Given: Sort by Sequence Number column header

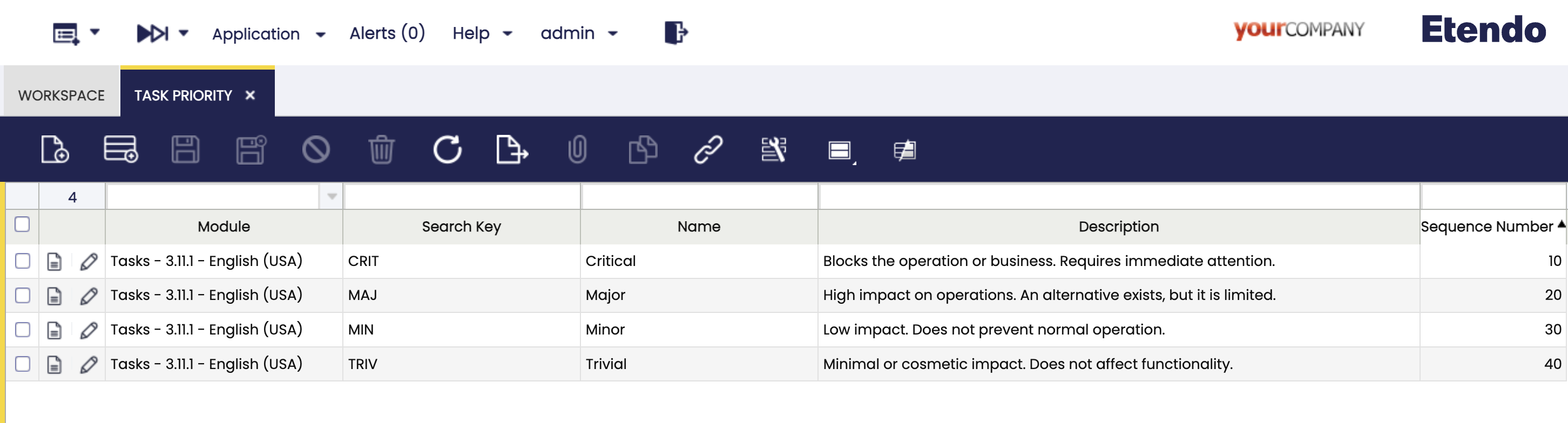Looking at the screenshot, I should [x=1486, y=227].
